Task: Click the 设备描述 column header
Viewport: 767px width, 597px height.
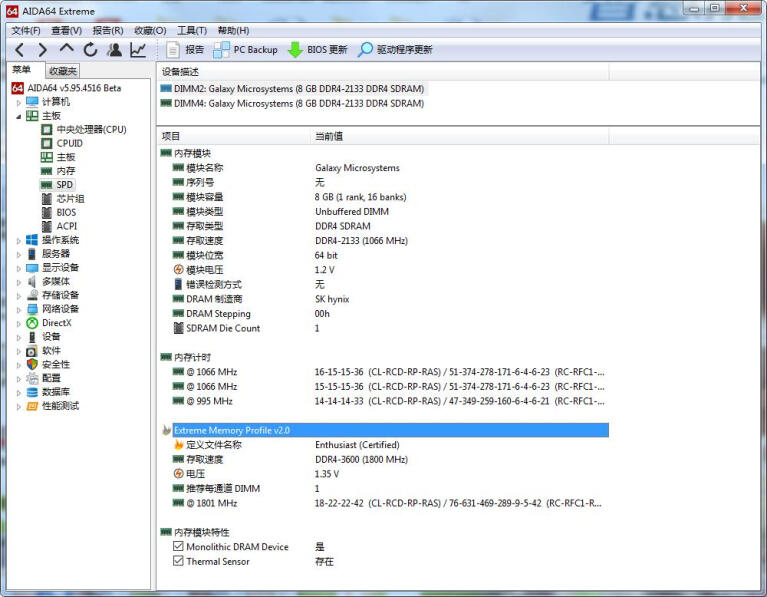Action: (x=383, y=72)
